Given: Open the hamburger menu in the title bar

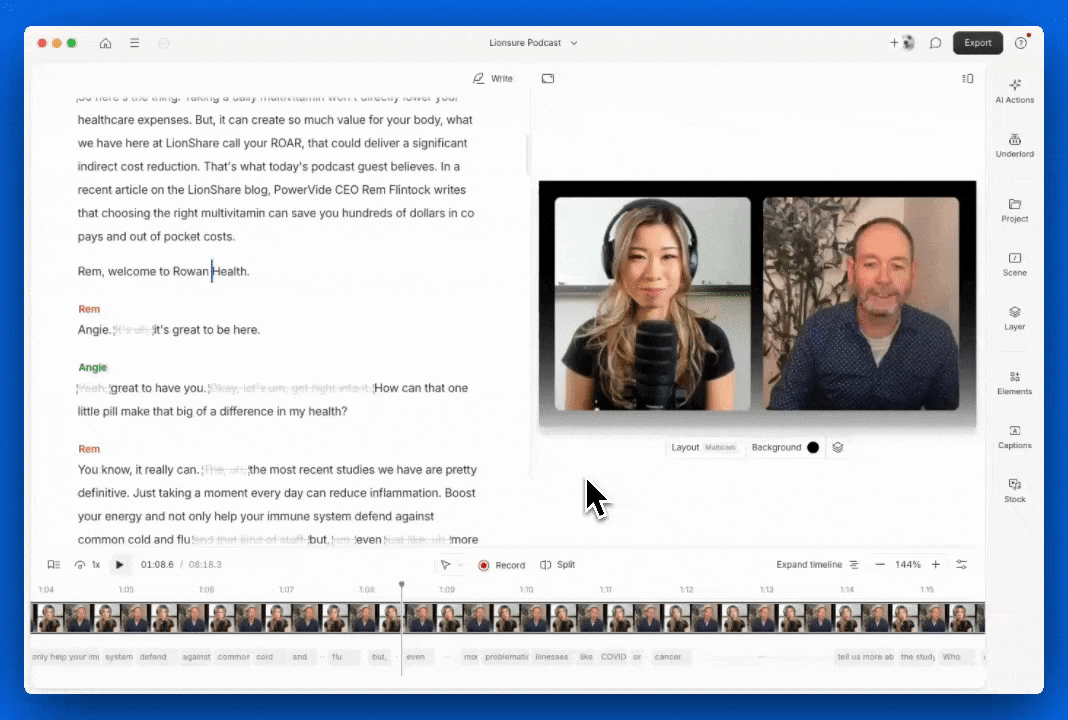Looking at the screenshot, I should [135, 43].
